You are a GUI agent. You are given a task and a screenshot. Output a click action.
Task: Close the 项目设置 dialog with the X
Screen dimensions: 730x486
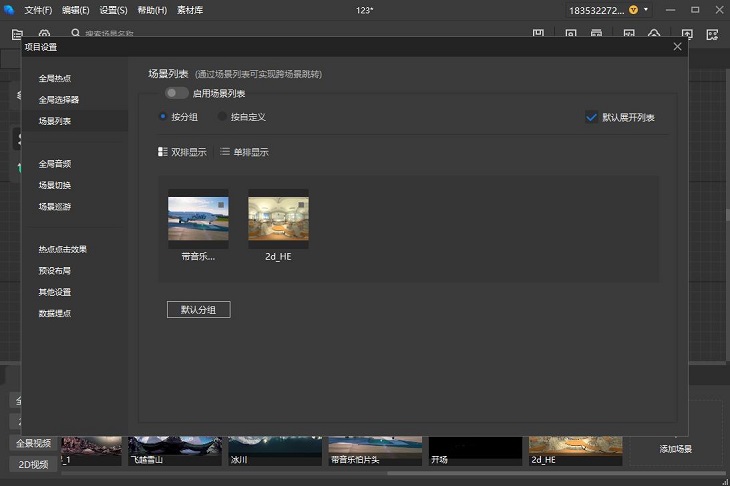[x=677, y=46]
